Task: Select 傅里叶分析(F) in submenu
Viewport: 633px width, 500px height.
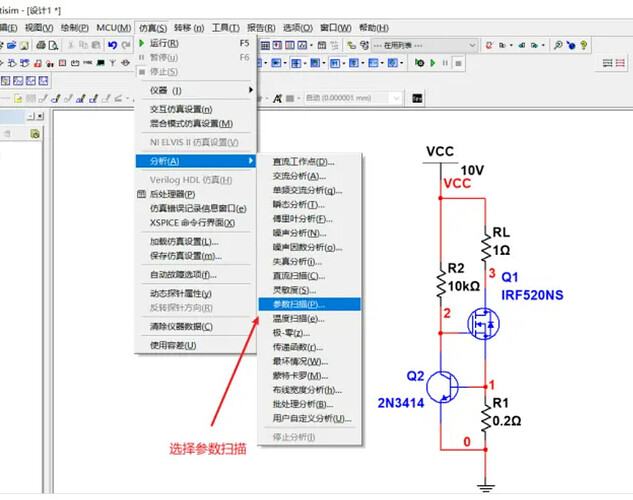Action: coord(310,219)
